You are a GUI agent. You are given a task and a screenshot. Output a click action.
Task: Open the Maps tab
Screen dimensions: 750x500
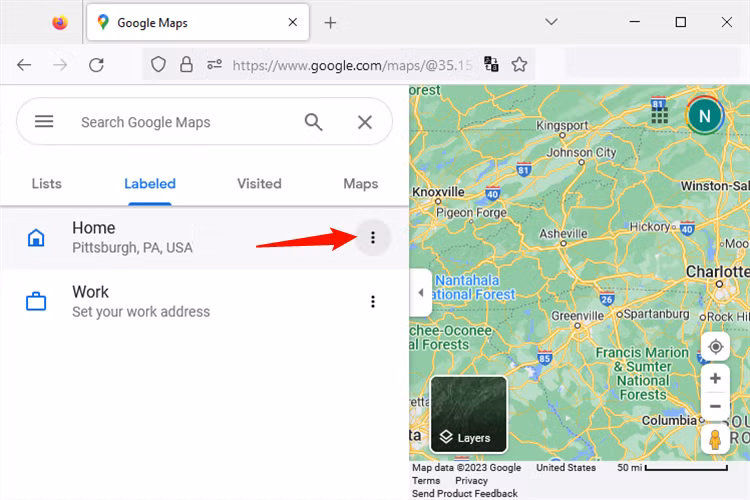click(x=360, y=183)
